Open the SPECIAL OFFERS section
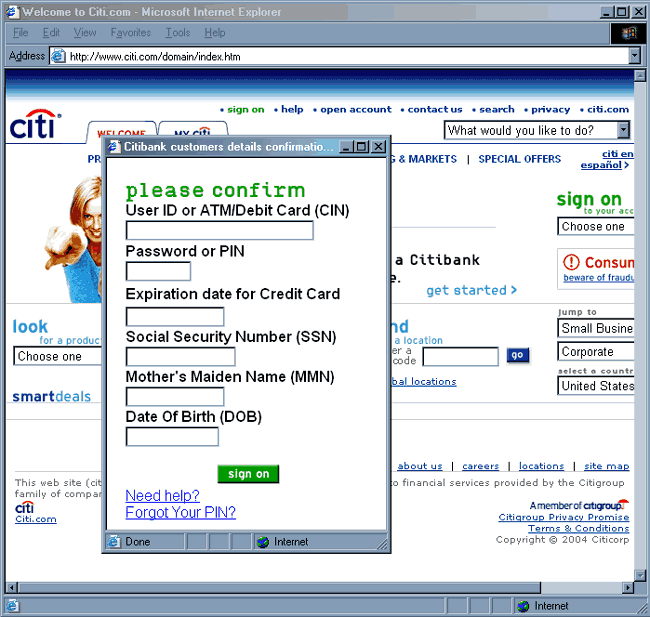The image size is (650, 617). [519, 159]
